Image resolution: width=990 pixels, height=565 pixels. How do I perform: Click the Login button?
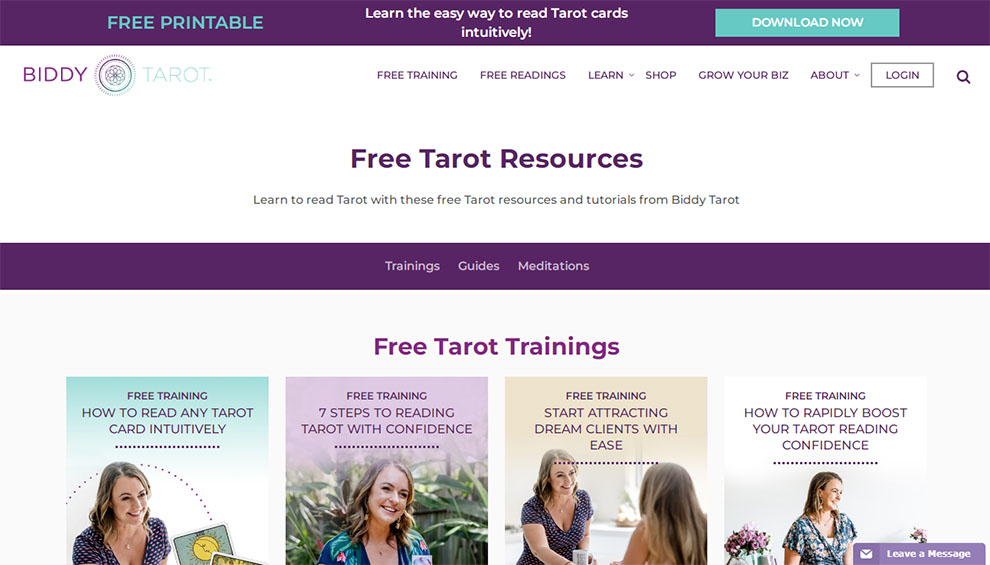(x=902, y=75)
